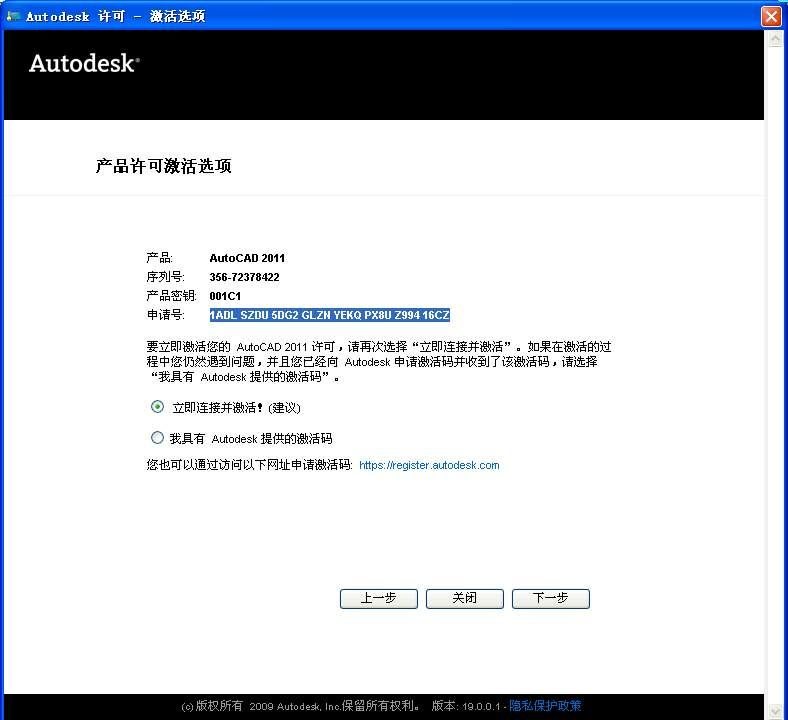Click the heading 产品许可激活选项
The width and height of the screenshot is (788, 720).
(x=163, y=166)
